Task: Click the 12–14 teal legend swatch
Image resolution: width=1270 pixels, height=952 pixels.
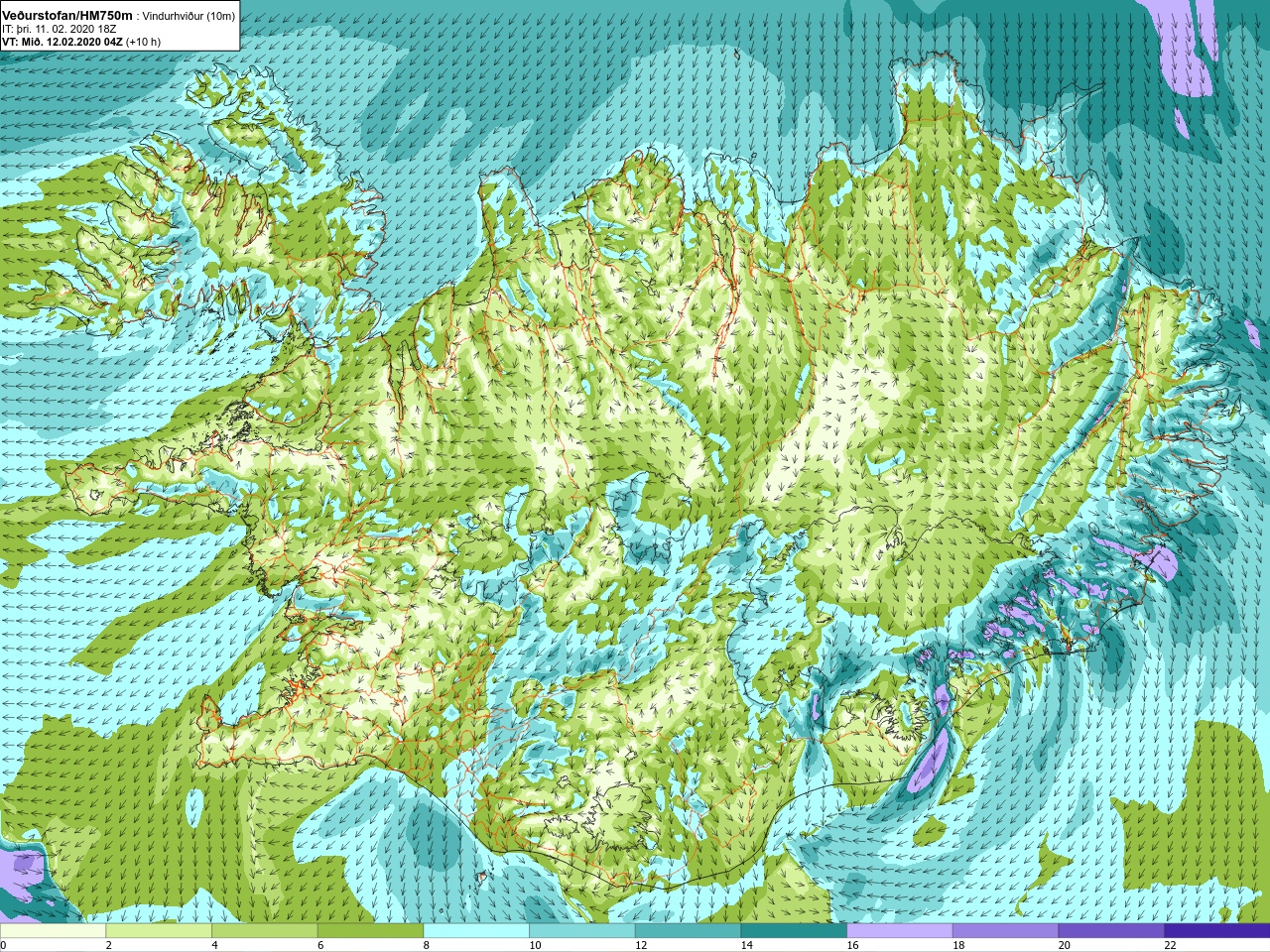Action: [x=688, y=931]
